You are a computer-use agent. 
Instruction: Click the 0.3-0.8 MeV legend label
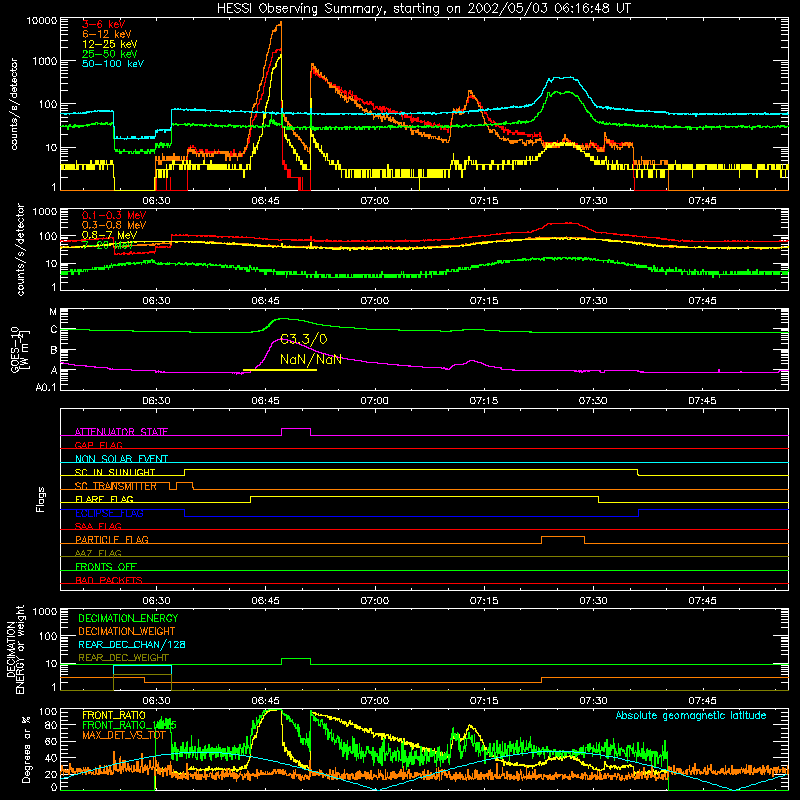[114, 225]
